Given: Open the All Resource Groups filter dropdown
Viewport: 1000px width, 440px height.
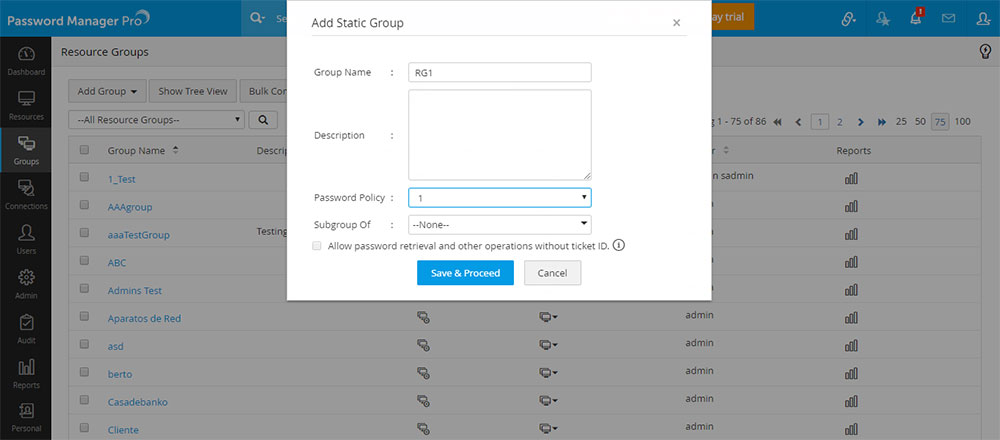Looking at the screenshot, I should click(x=160, y=119).
